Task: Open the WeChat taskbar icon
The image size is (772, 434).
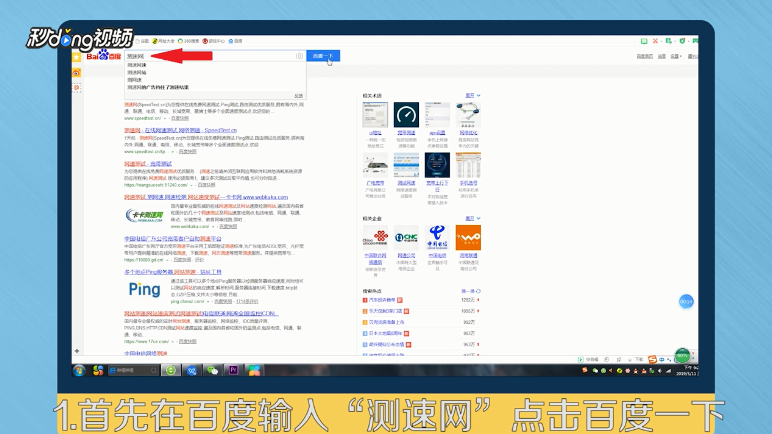Action: click(x=213, y=370)
